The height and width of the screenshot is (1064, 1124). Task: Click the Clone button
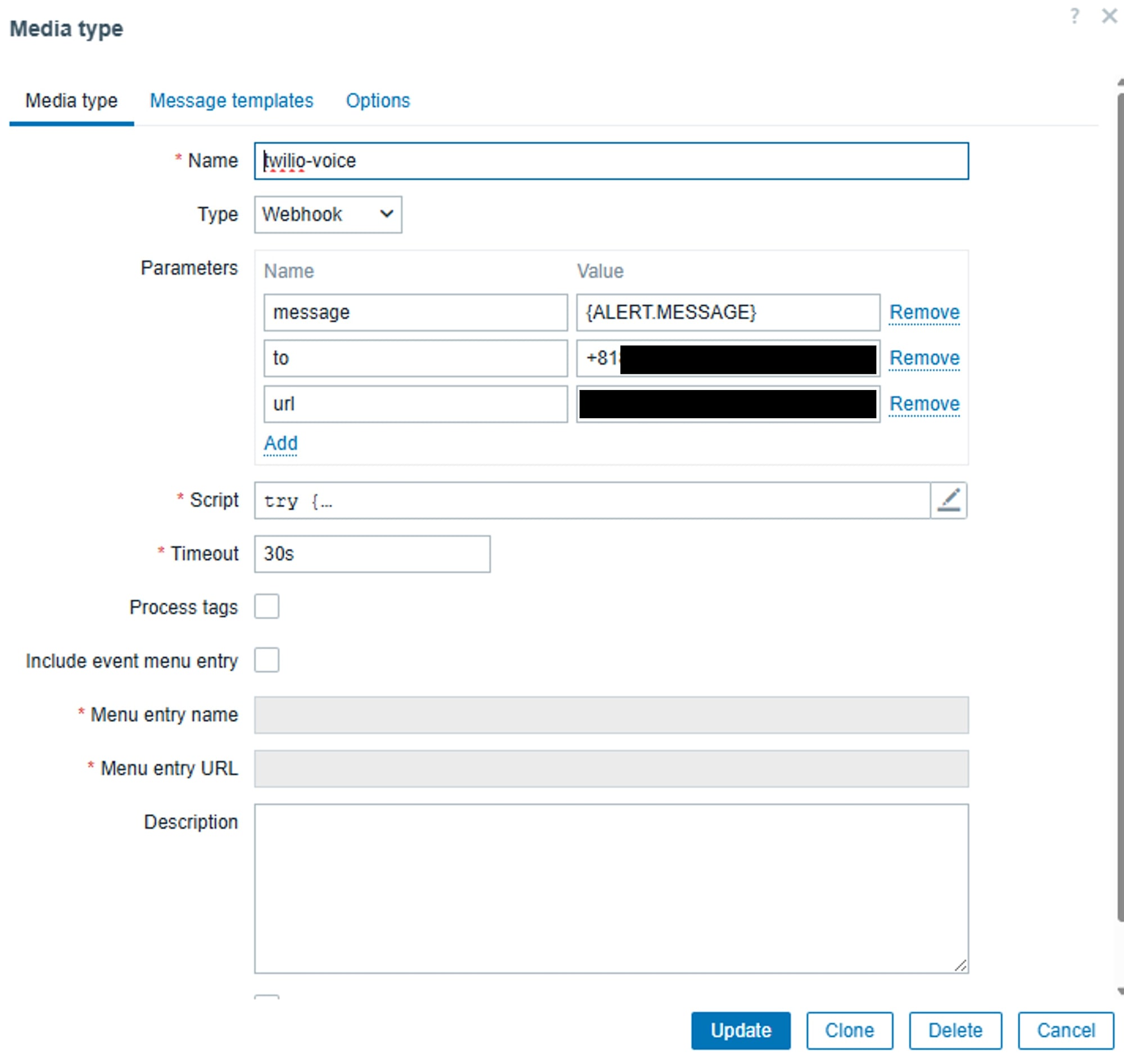pyautogui.click(x=850, y=1030)
